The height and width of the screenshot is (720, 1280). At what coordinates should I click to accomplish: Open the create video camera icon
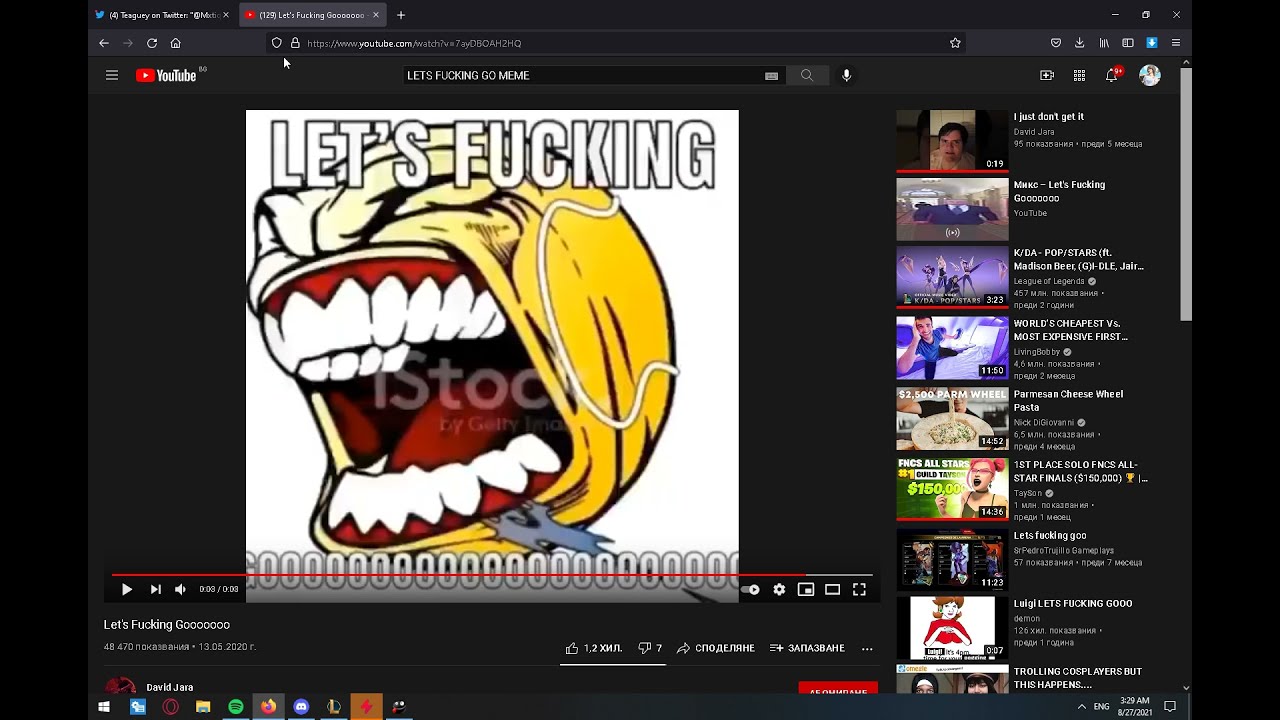tap(1047, 75)
